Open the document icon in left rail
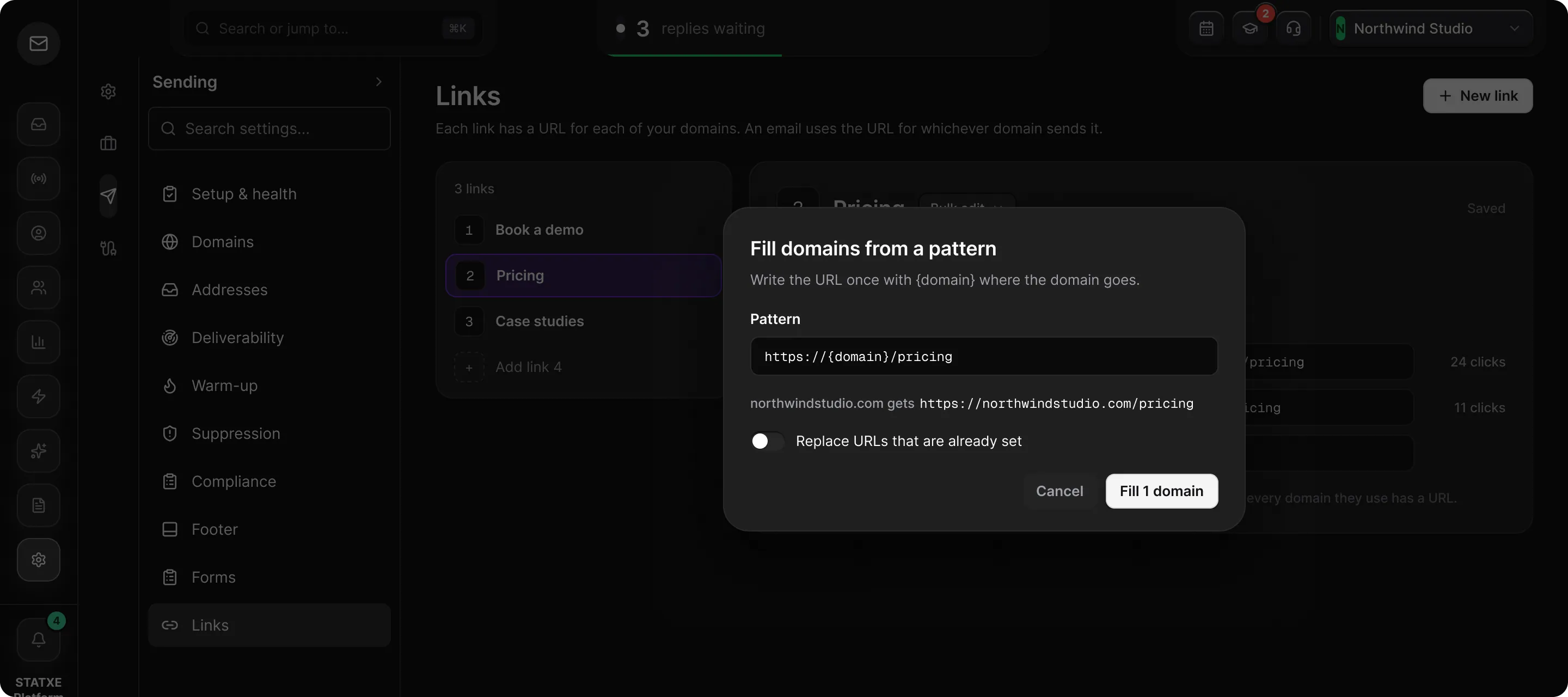Image resolution: width=1568 pixels, height=697 pixels. point(38,505)
